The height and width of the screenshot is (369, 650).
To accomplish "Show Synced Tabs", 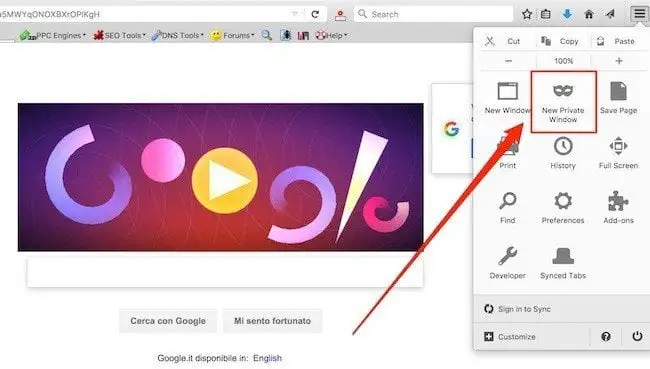I will pyautogui.click(x=563, y=263).
